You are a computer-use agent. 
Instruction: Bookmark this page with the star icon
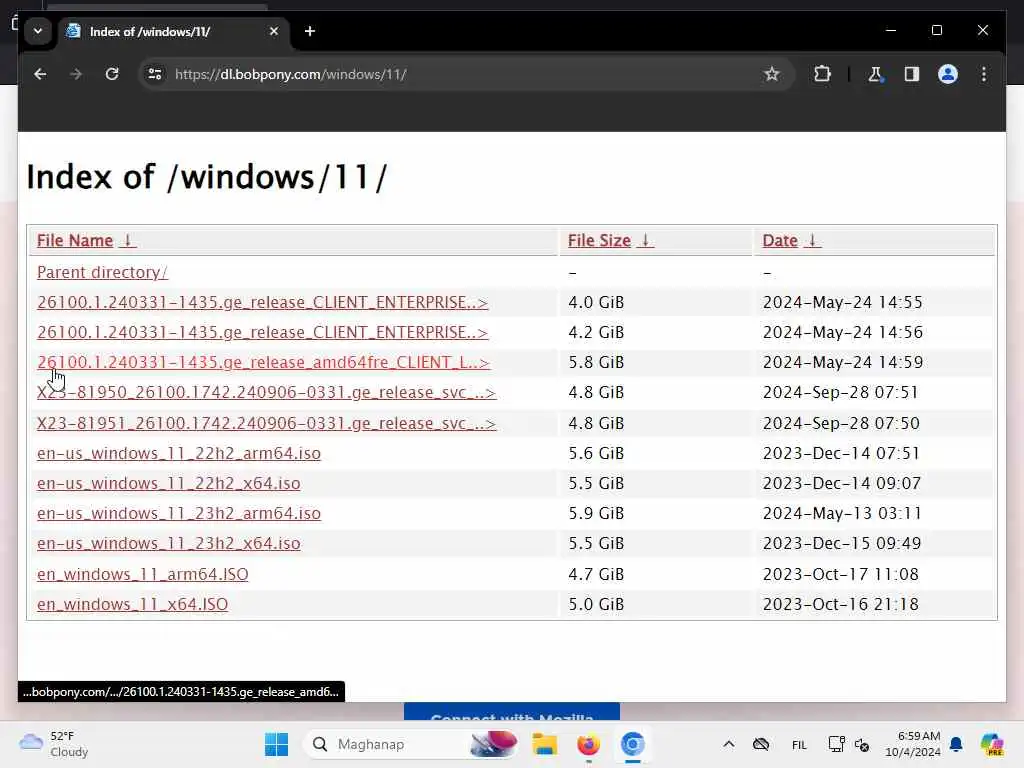click(771, 74)
